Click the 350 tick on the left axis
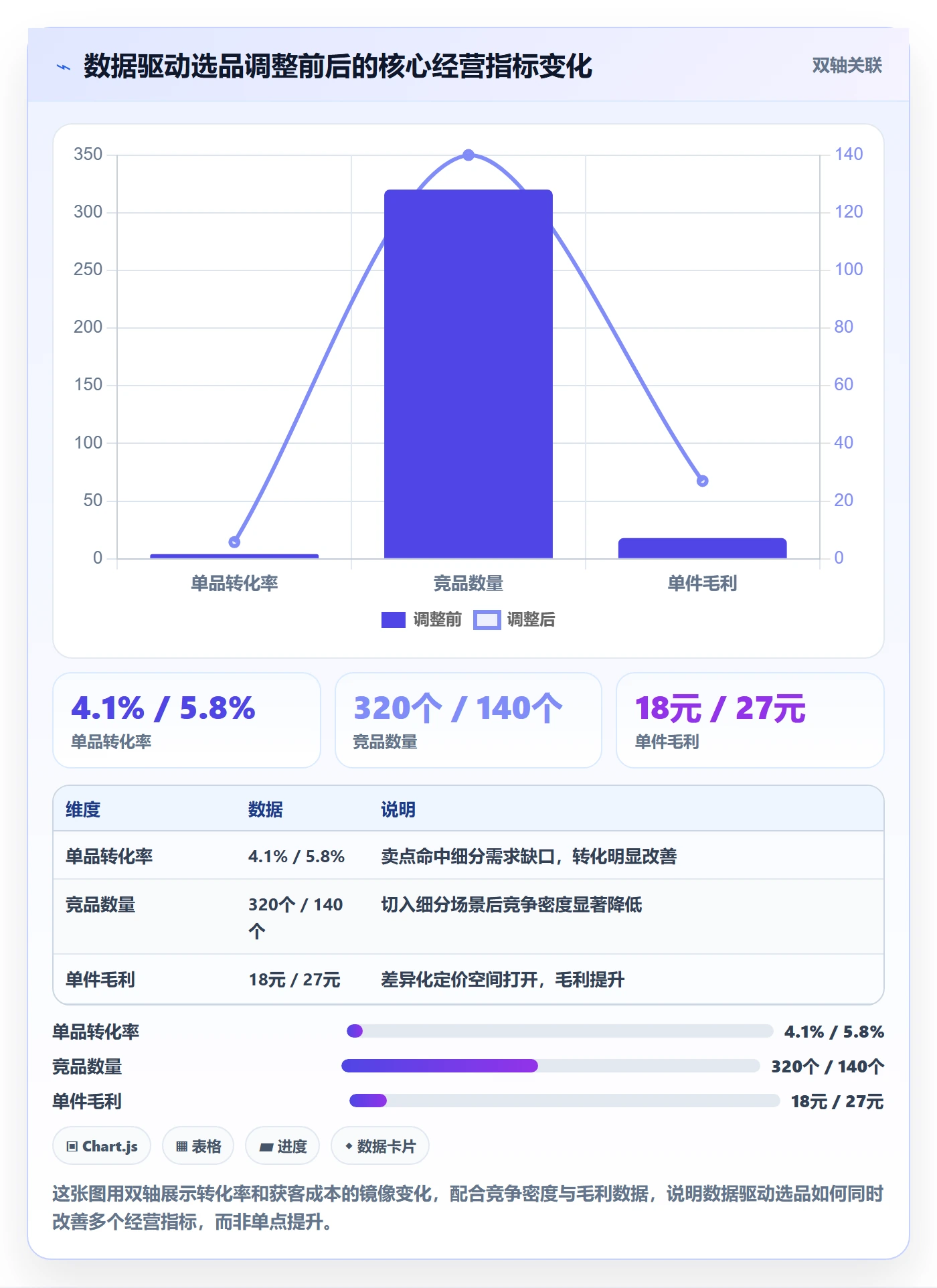The height and width of the screenshot is (1288, 937). [x=88, y=155]
